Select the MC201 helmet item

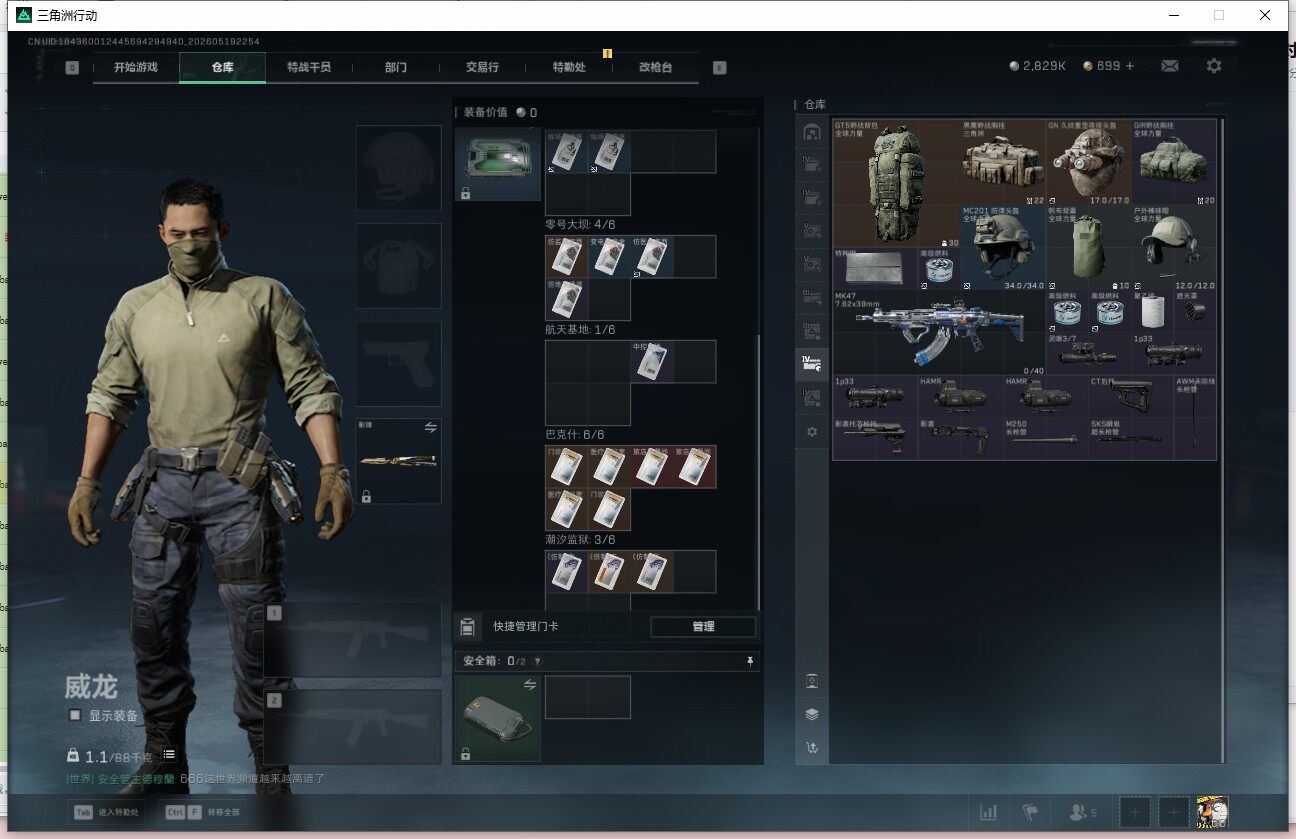[1003, 248]
